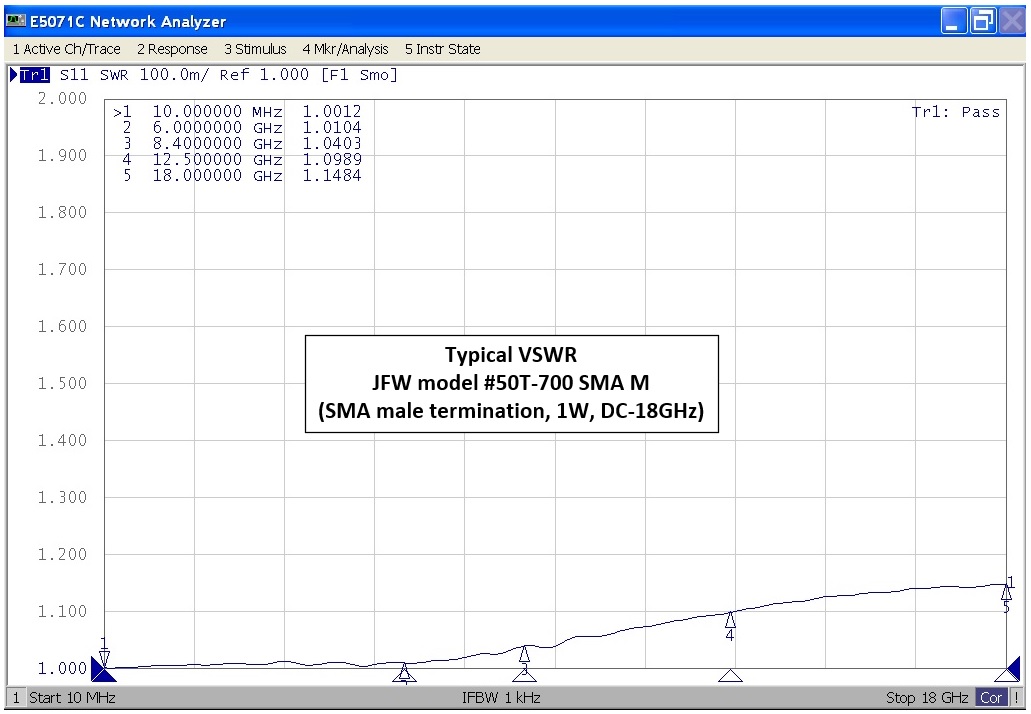Screen dimensions: 1031x714
Task: Select marker 1 row at 10.000000 MHz
Action: click(x=237, y=112)
